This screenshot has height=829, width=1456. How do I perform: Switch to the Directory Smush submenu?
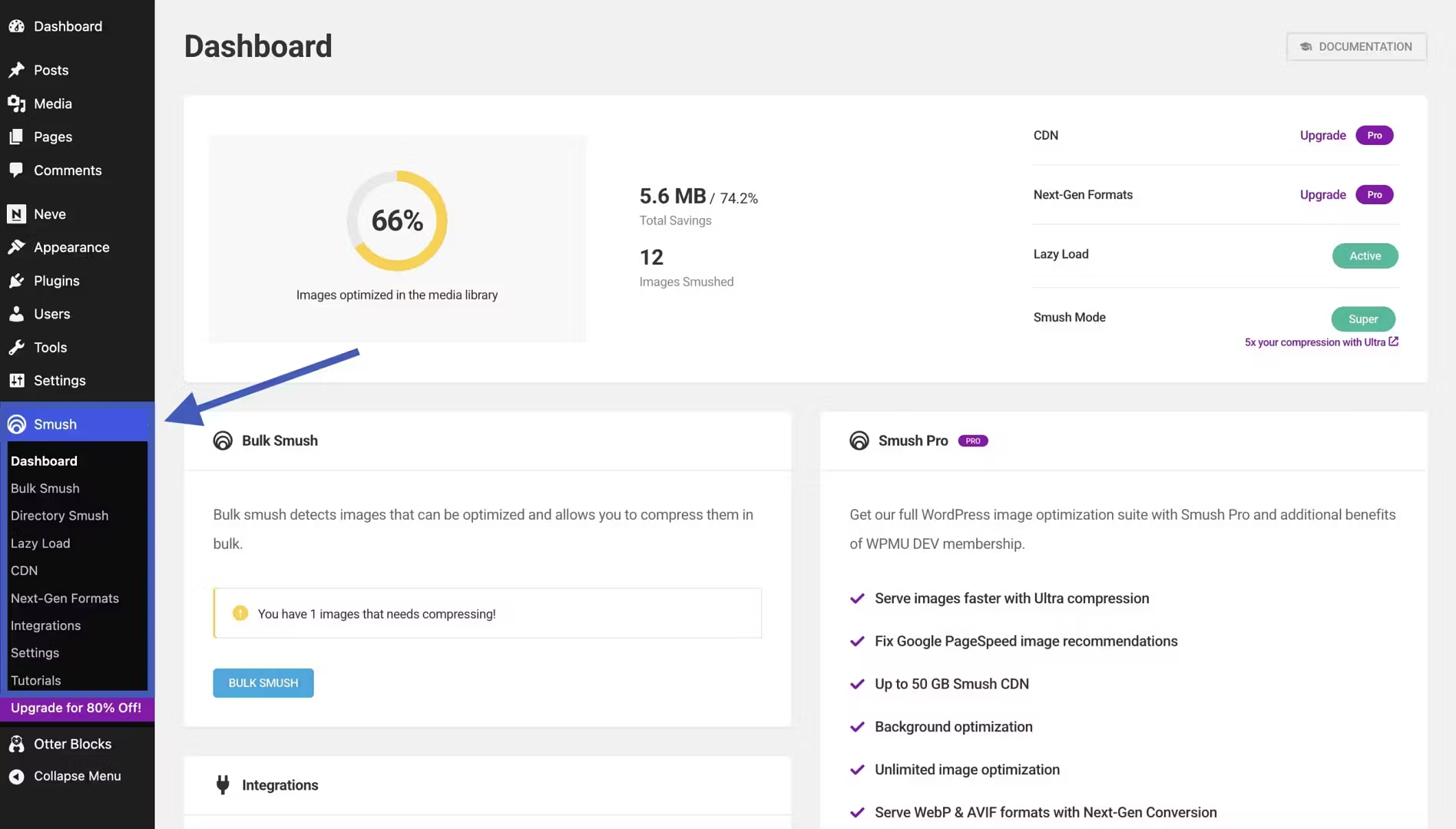tap(59, 515)
